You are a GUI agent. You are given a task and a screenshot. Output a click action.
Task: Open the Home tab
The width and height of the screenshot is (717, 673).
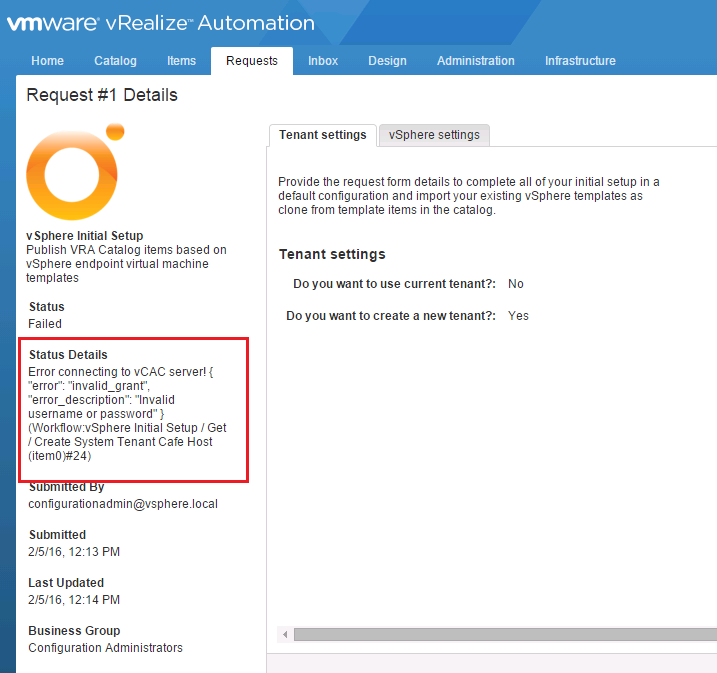tap(47, 61)
